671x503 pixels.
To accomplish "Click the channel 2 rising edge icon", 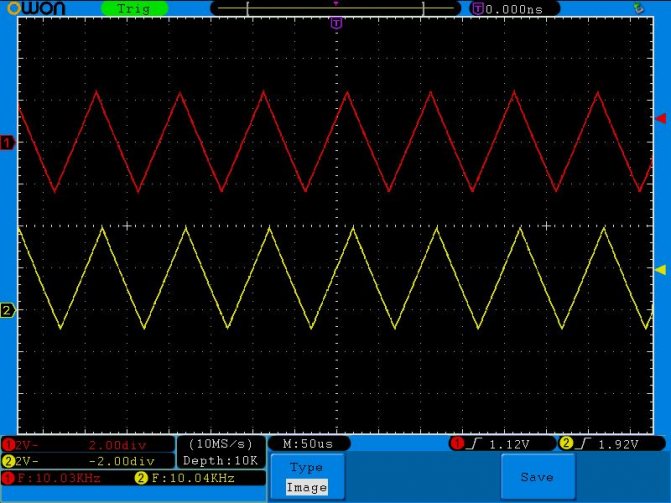I will point(583,444).
